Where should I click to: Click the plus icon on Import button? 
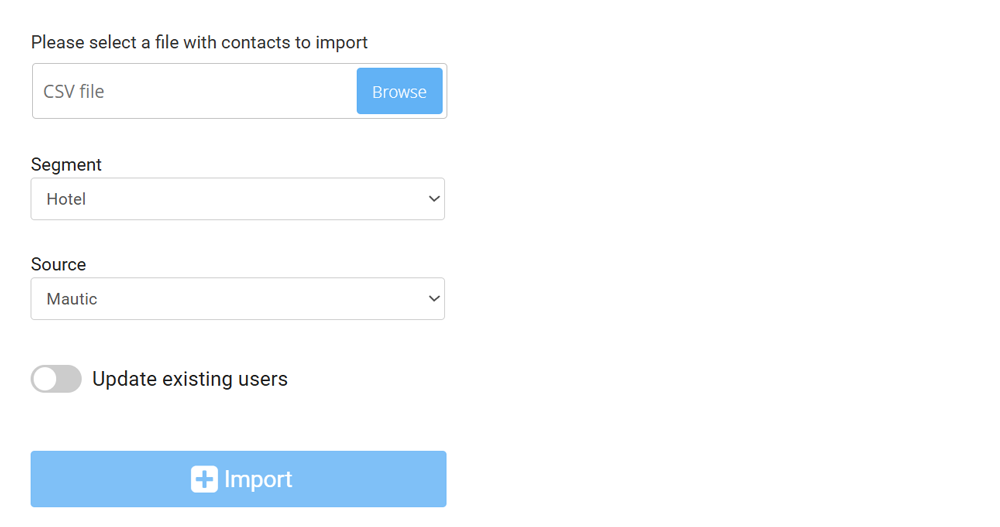click(x=204, y=479)
